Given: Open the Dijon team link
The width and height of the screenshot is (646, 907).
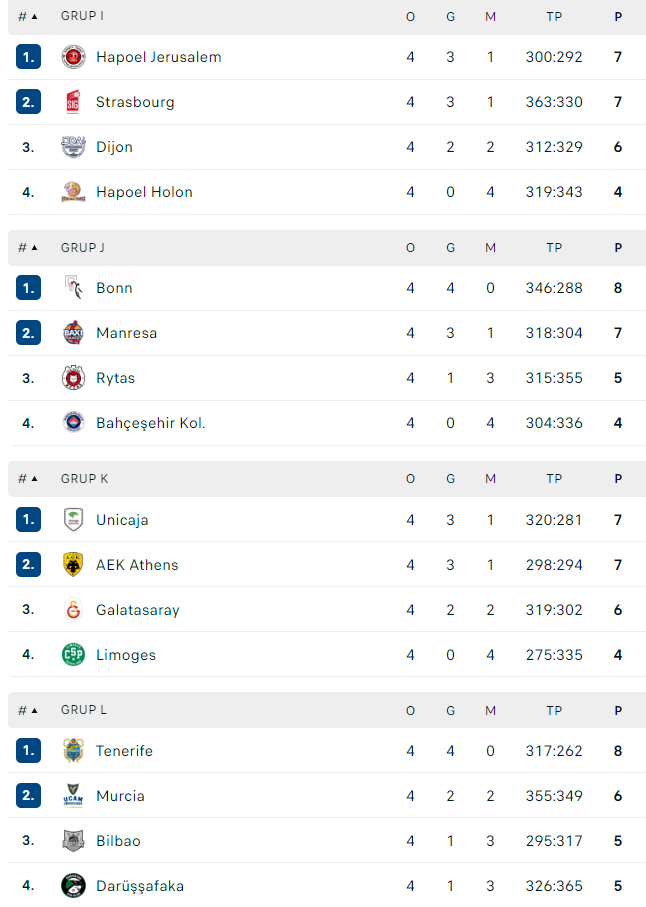Looking at the screenshot, I should point(115,147).
